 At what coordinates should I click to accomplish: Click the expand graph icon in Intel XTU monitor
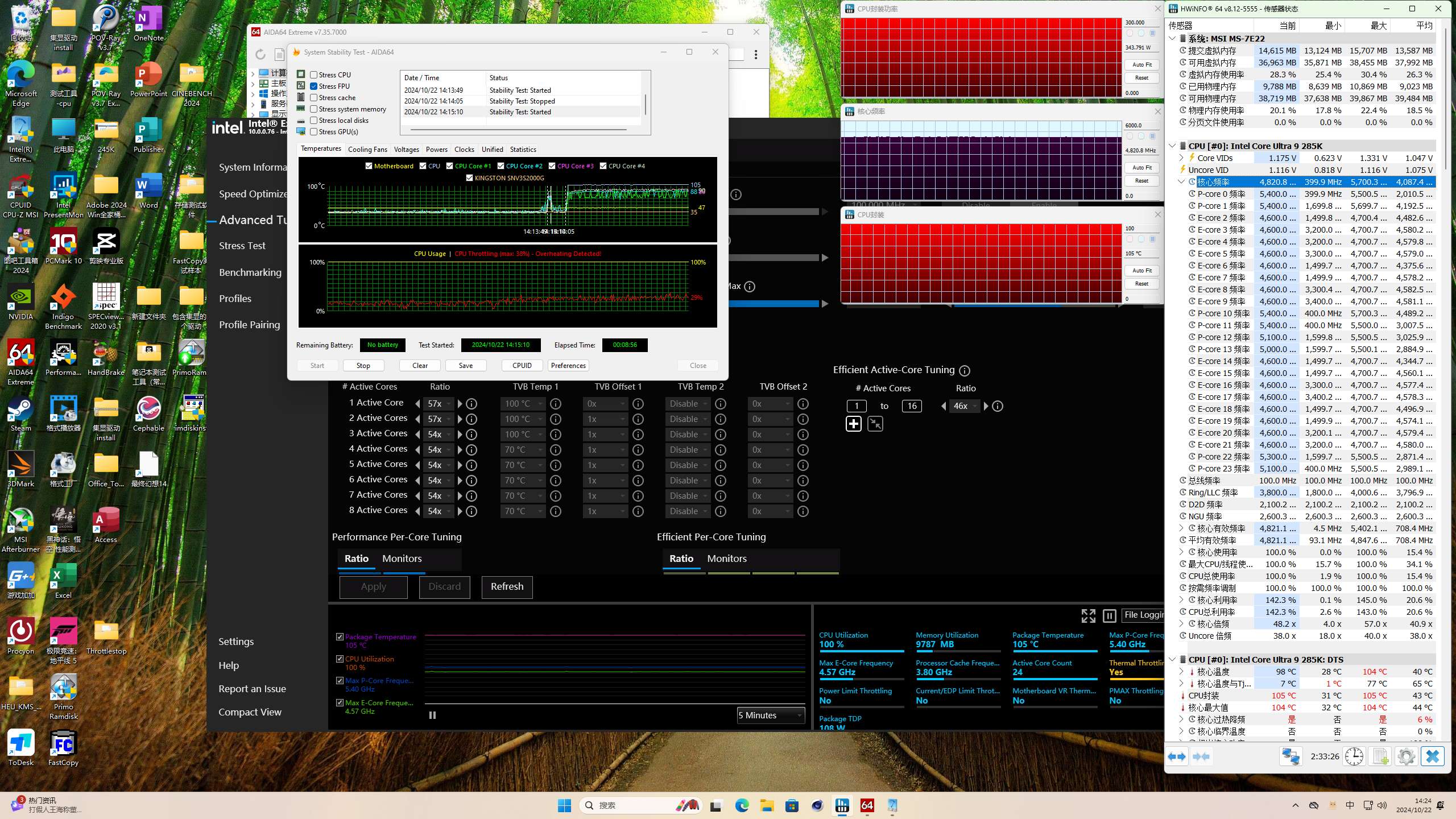1088,615
